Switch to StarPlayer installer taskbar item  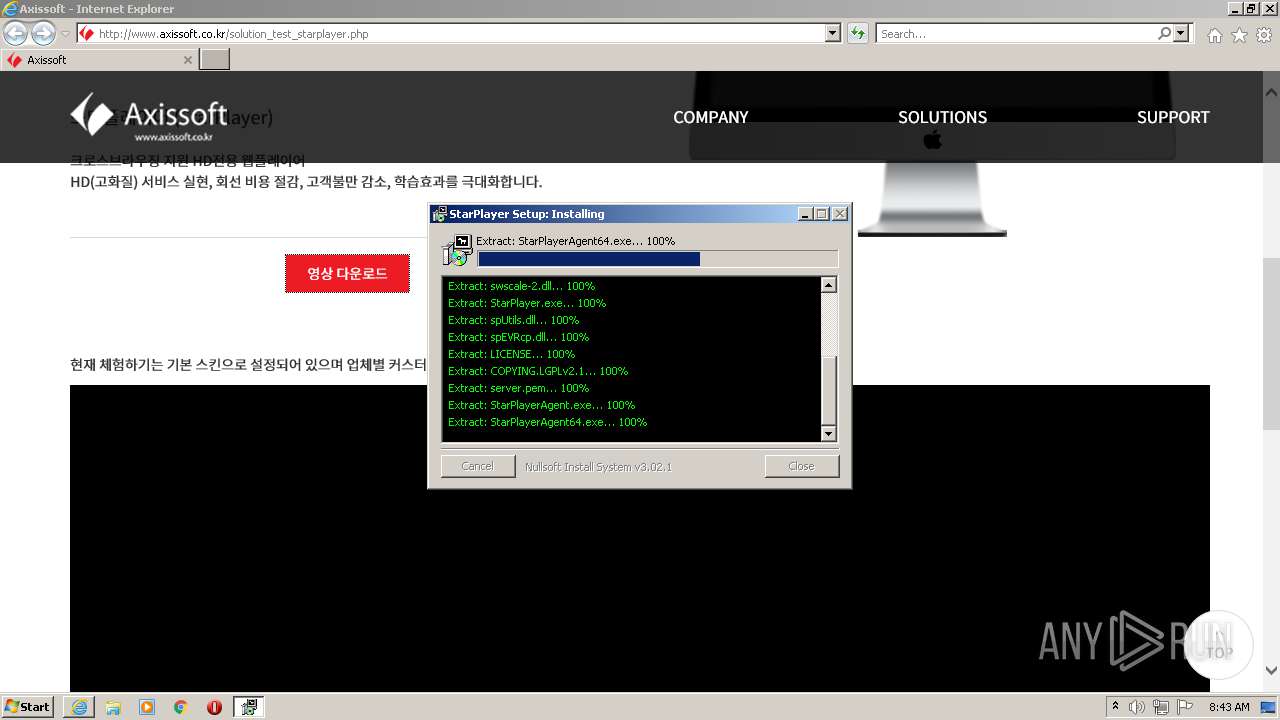[249, 707]
